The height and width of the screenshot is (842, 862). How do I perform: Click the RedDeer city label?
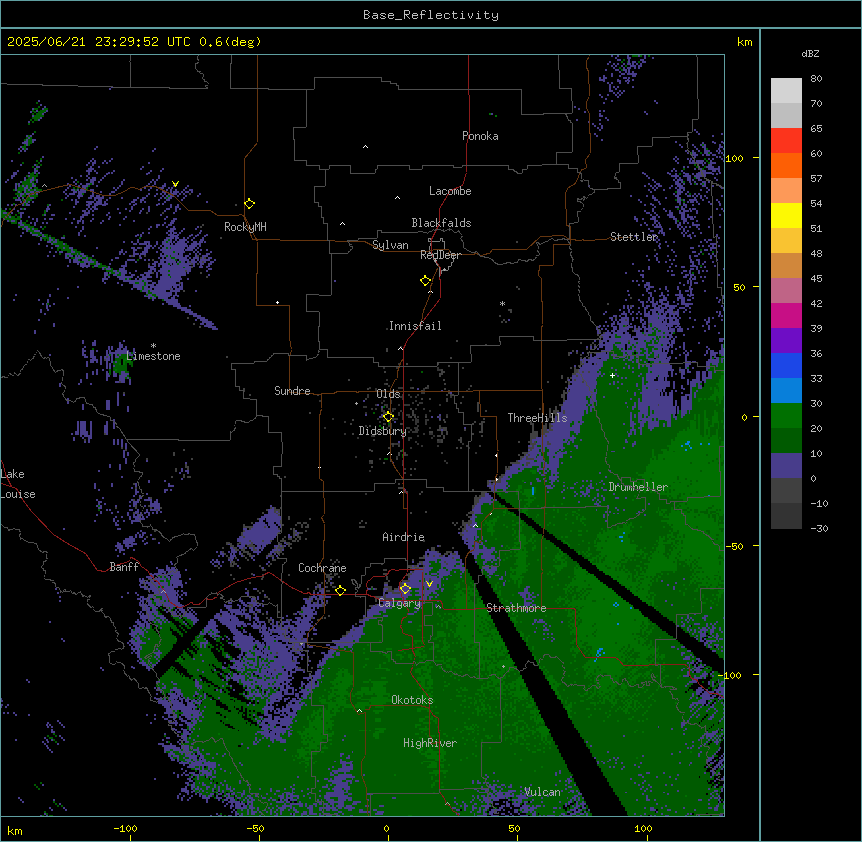tap(440, 255)
